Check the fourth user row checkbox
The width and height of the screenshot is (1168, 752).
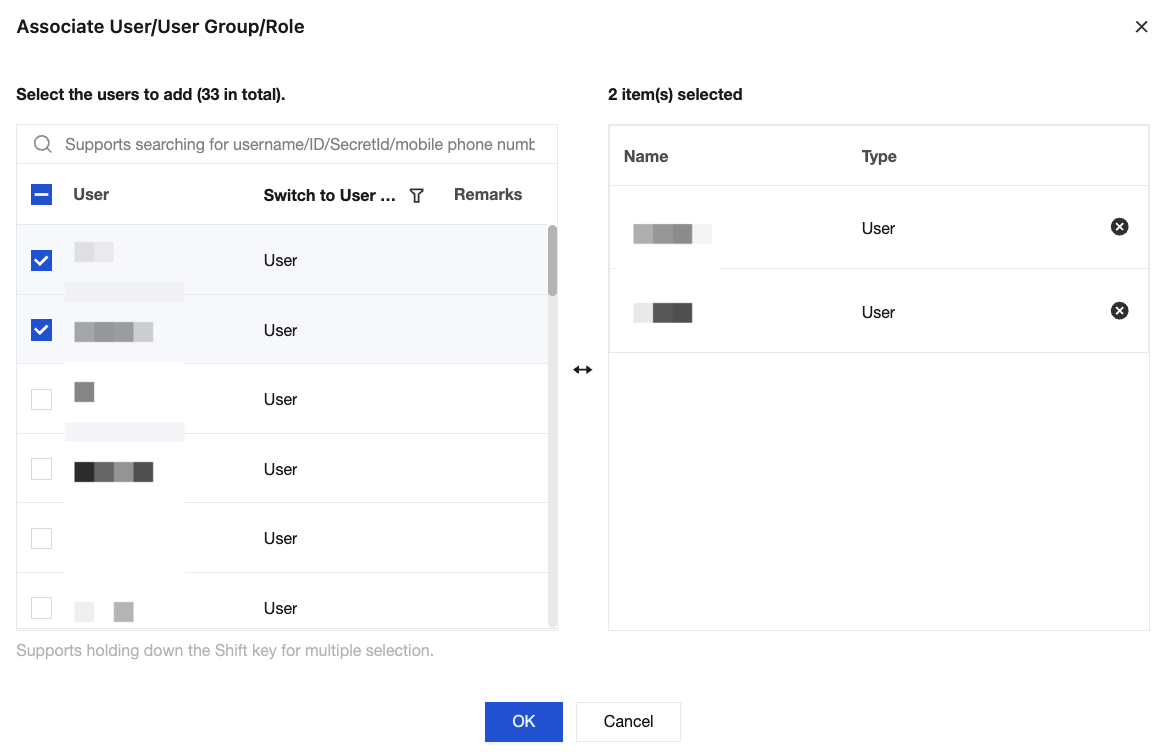pos(42,469)
